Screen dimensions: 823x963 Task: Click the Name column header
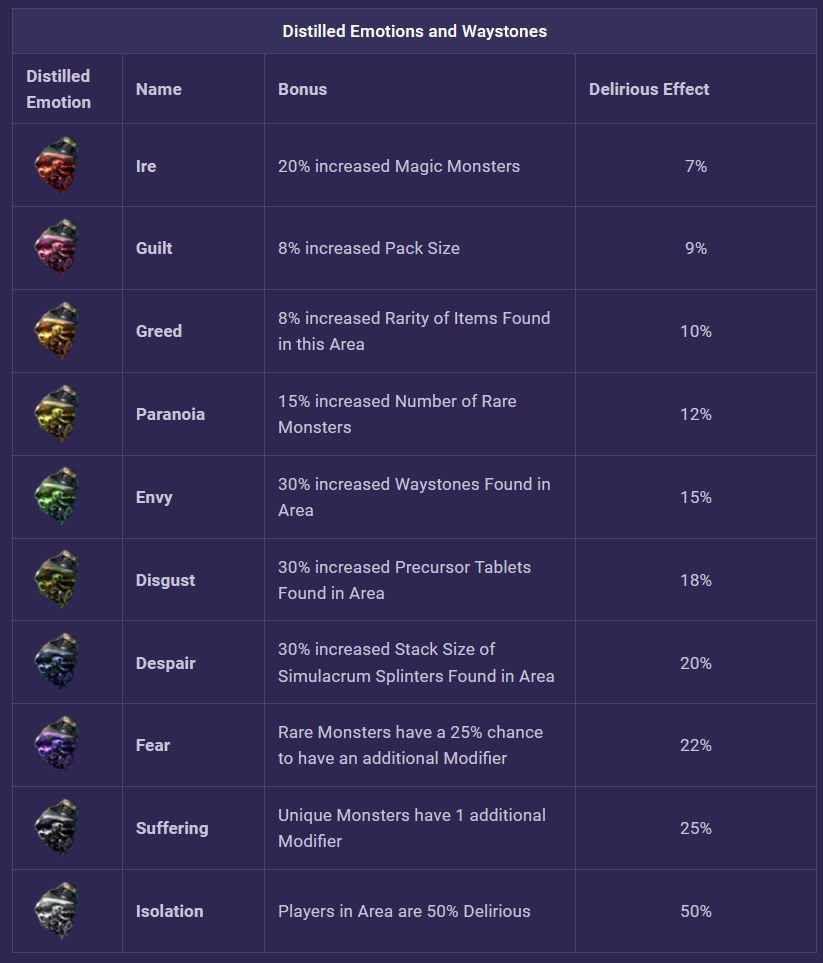coord(159,89)
